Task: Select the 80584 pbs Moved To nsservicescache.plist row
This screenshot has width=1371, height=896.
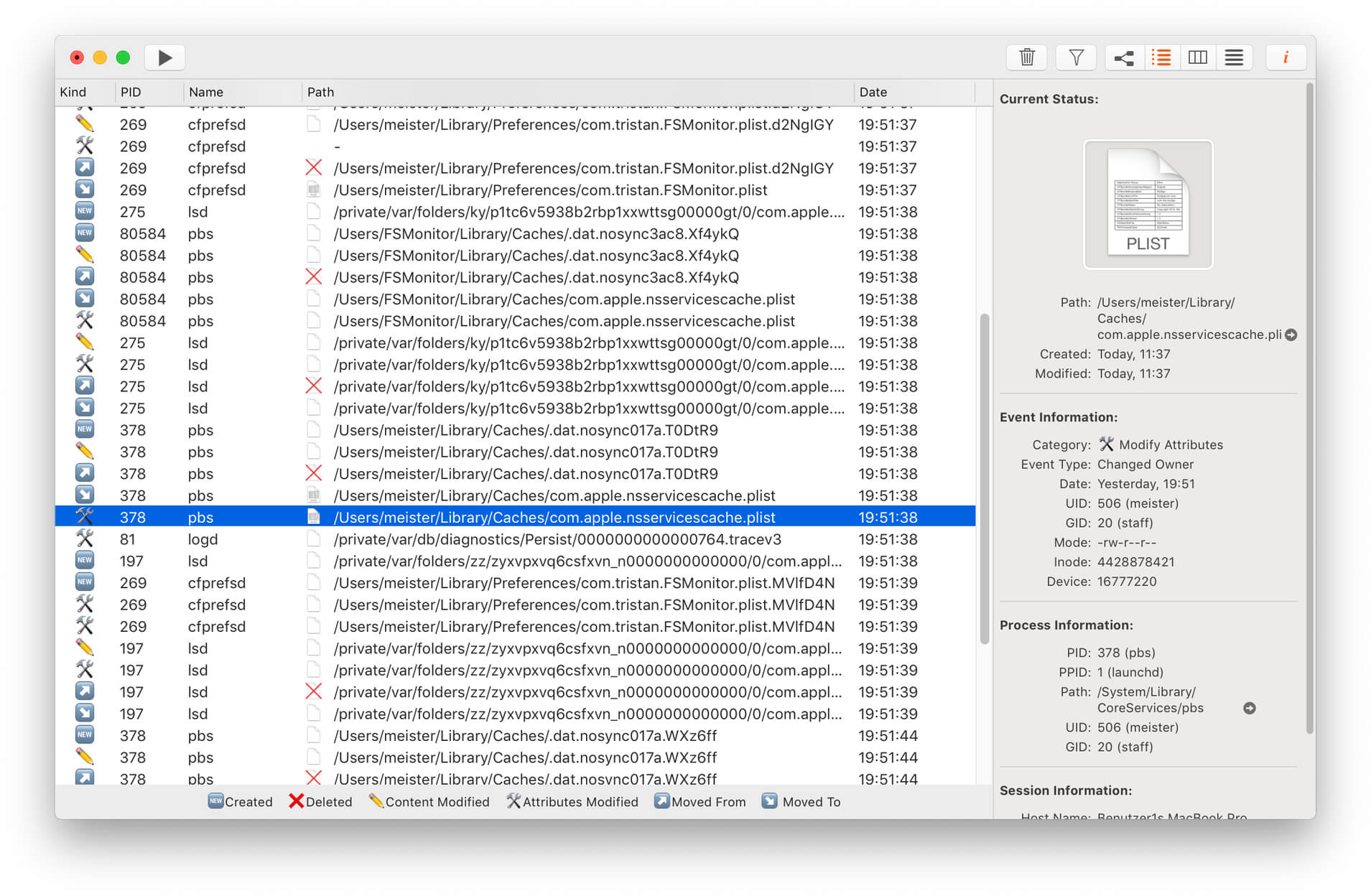Action: pos(515,299)
